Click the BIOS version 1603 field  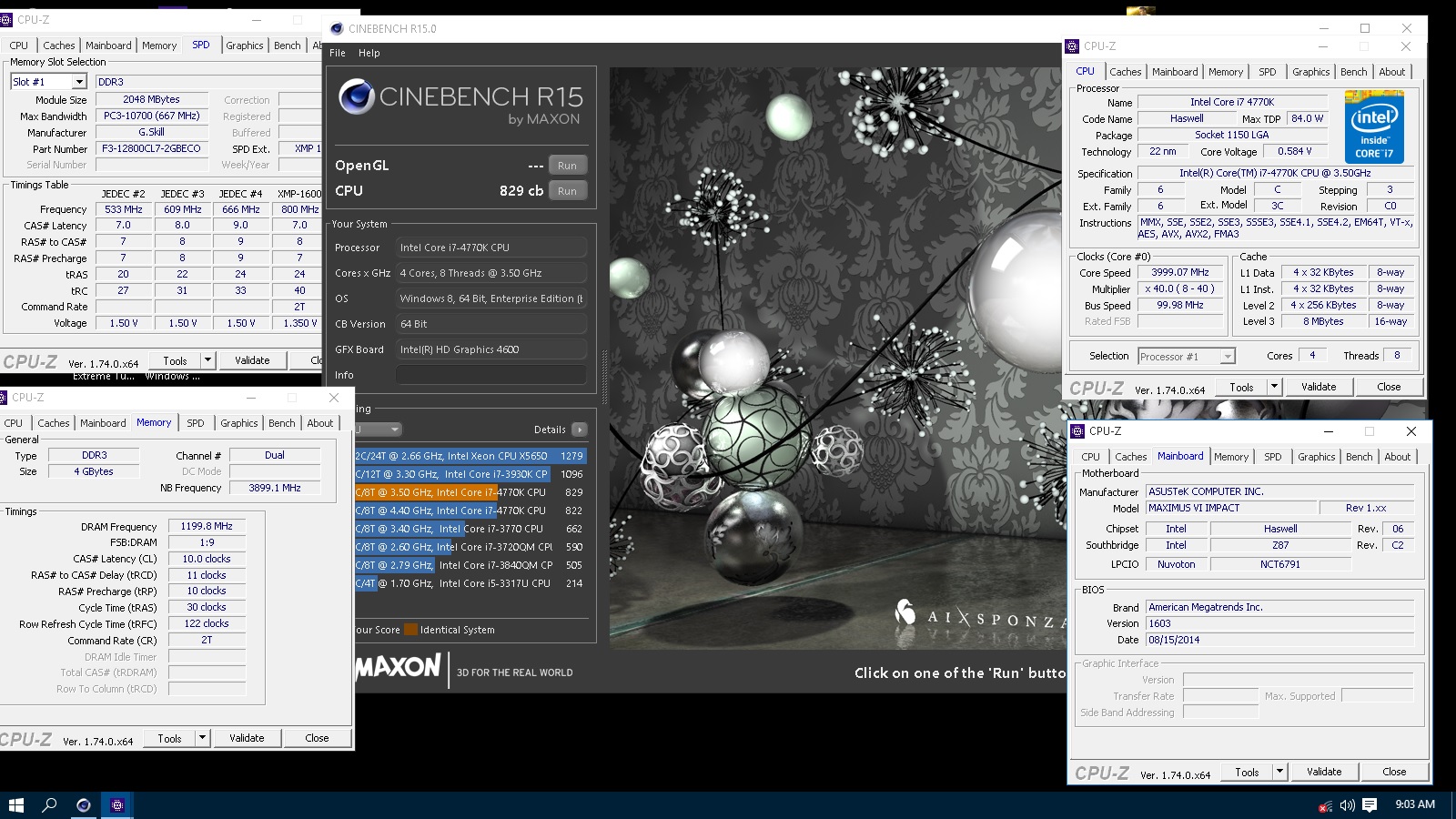coord(1279,623)
